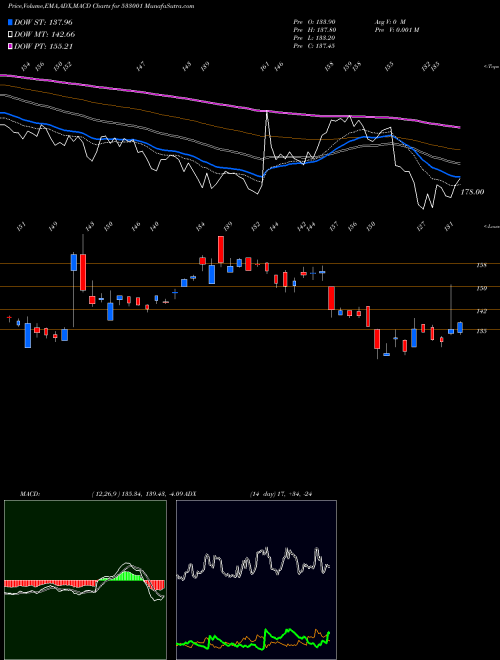Click the blue DOW ST legend swatch
This screenshot has height=660, width=500.
[11, 22]
